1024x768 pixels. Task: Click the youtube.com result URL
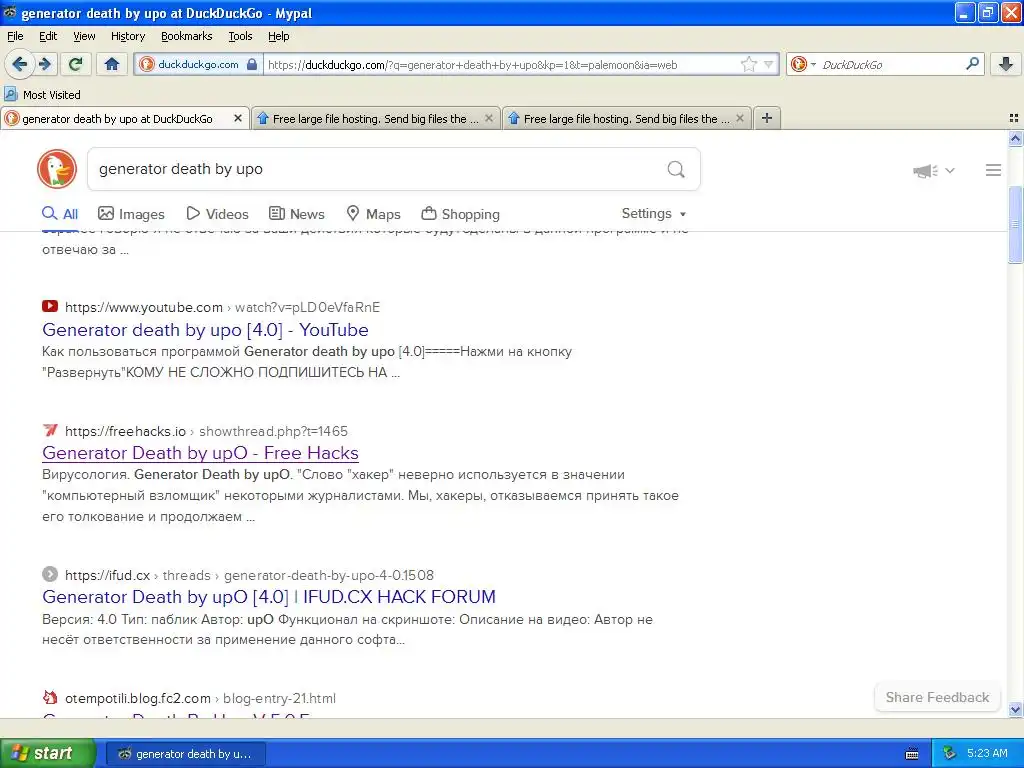tap(222, 307)
